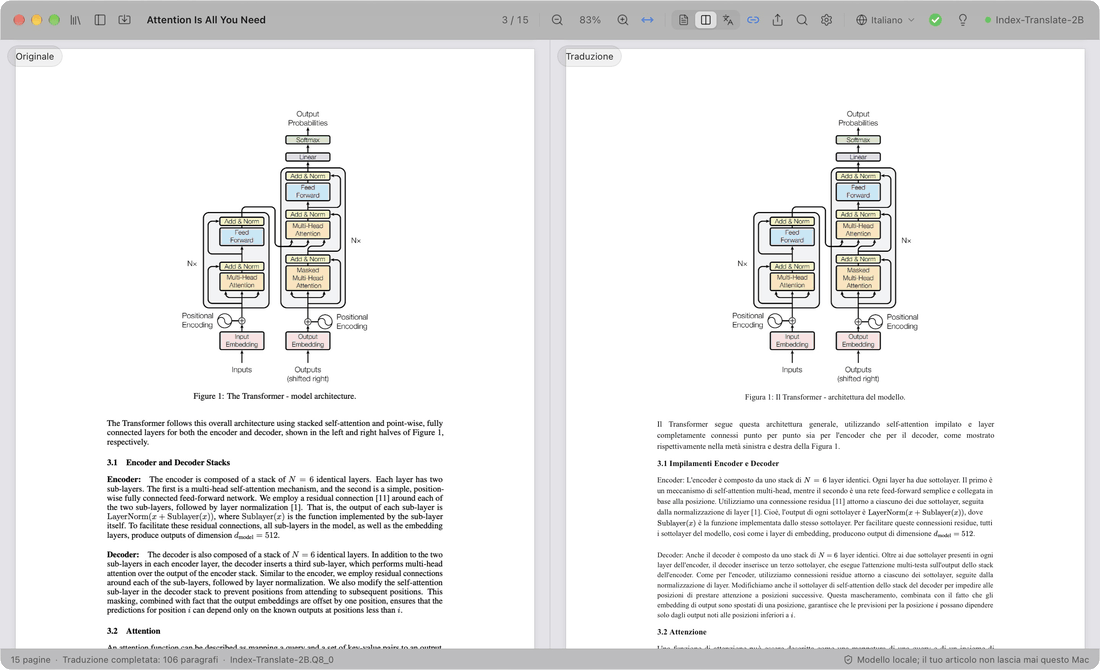Image resolution: width=1100 pixels, height=670 pixels.
Task: Click 'Traduzione completata: 106 paragrafi' status text
Action: coord(140,660)
